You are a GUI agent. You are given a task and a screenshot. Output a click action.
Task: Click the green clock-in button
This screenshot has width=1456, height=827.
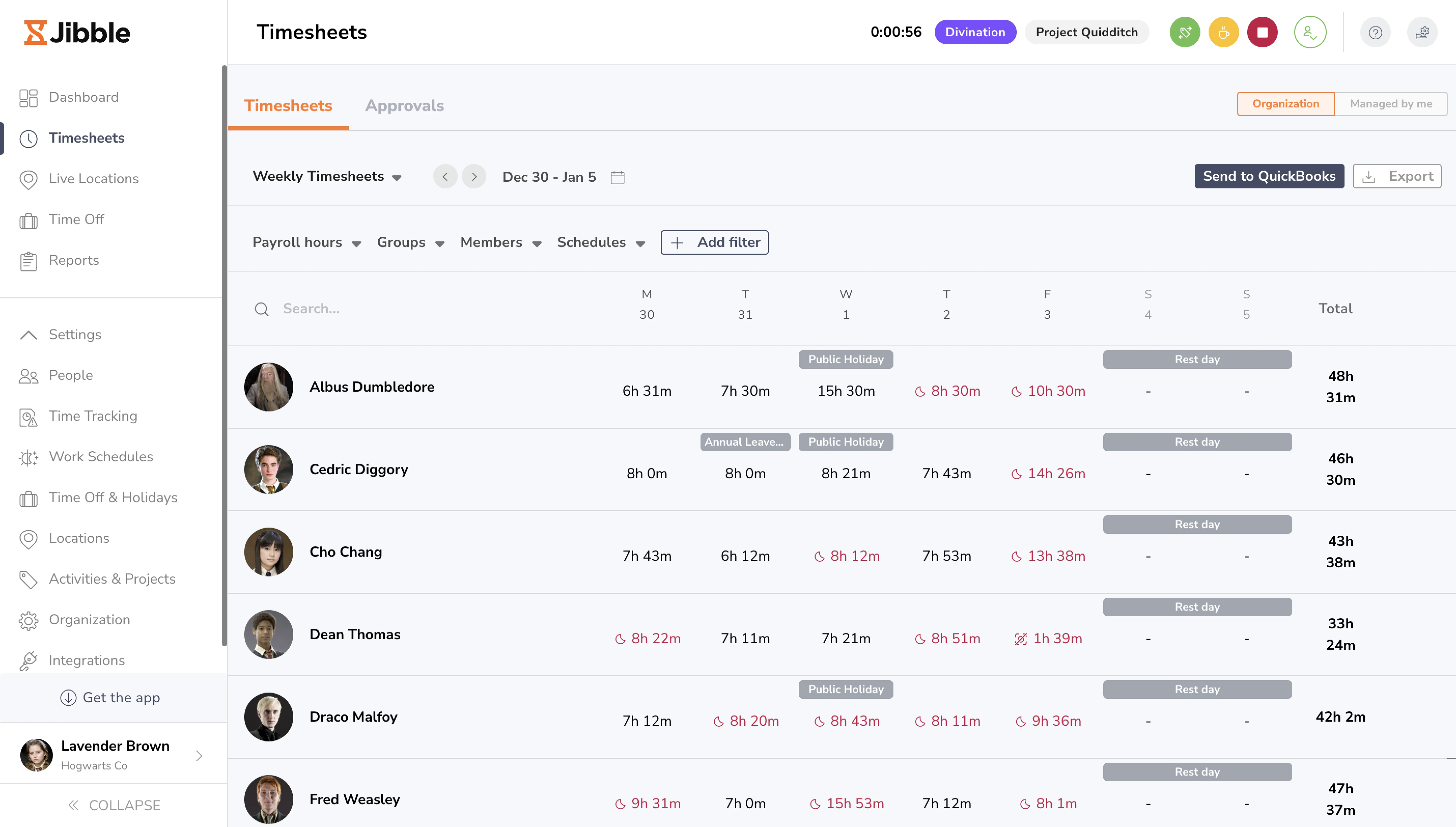pos(1185,32)
